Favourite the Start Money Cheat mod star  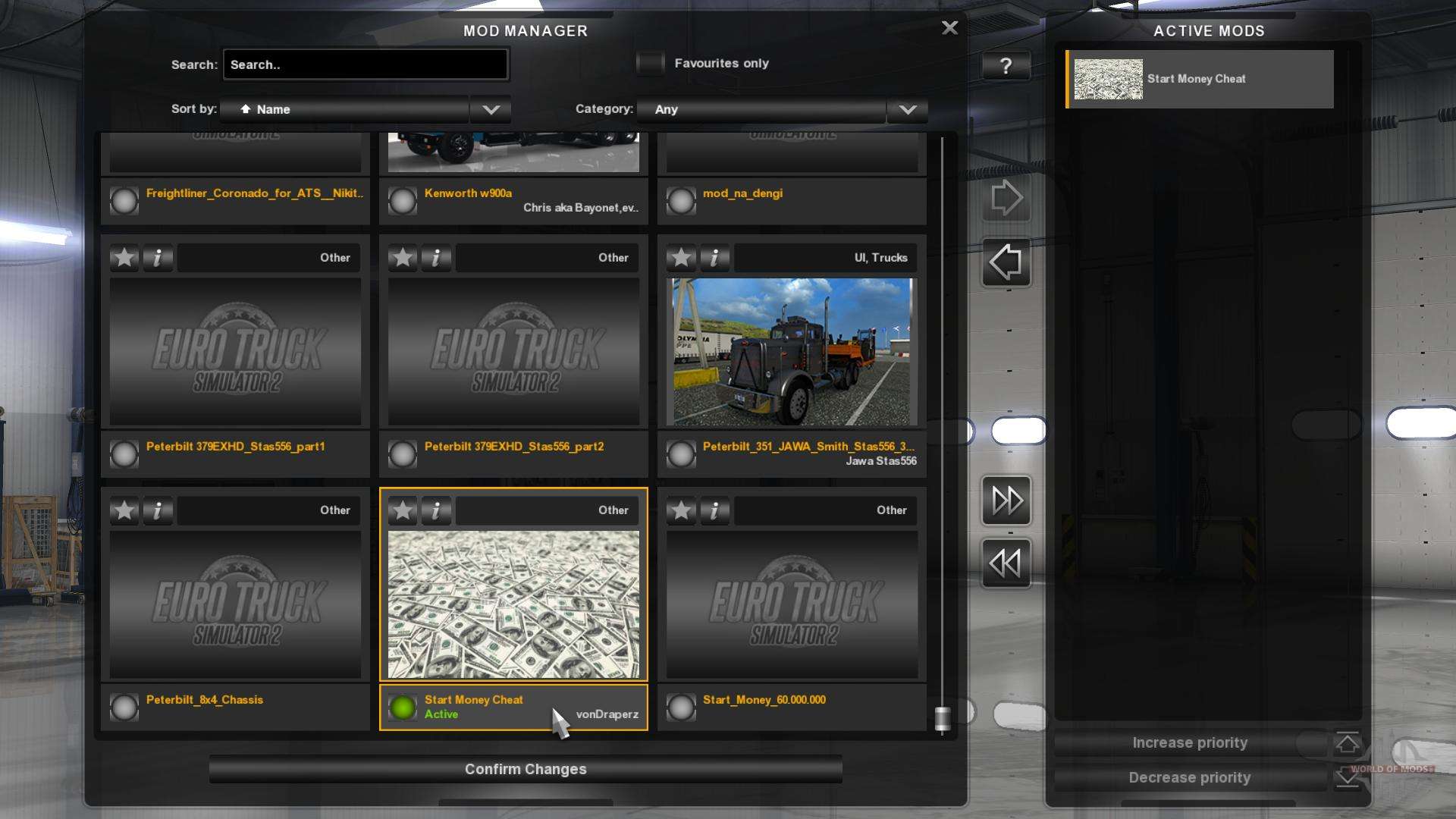(403, 510)
